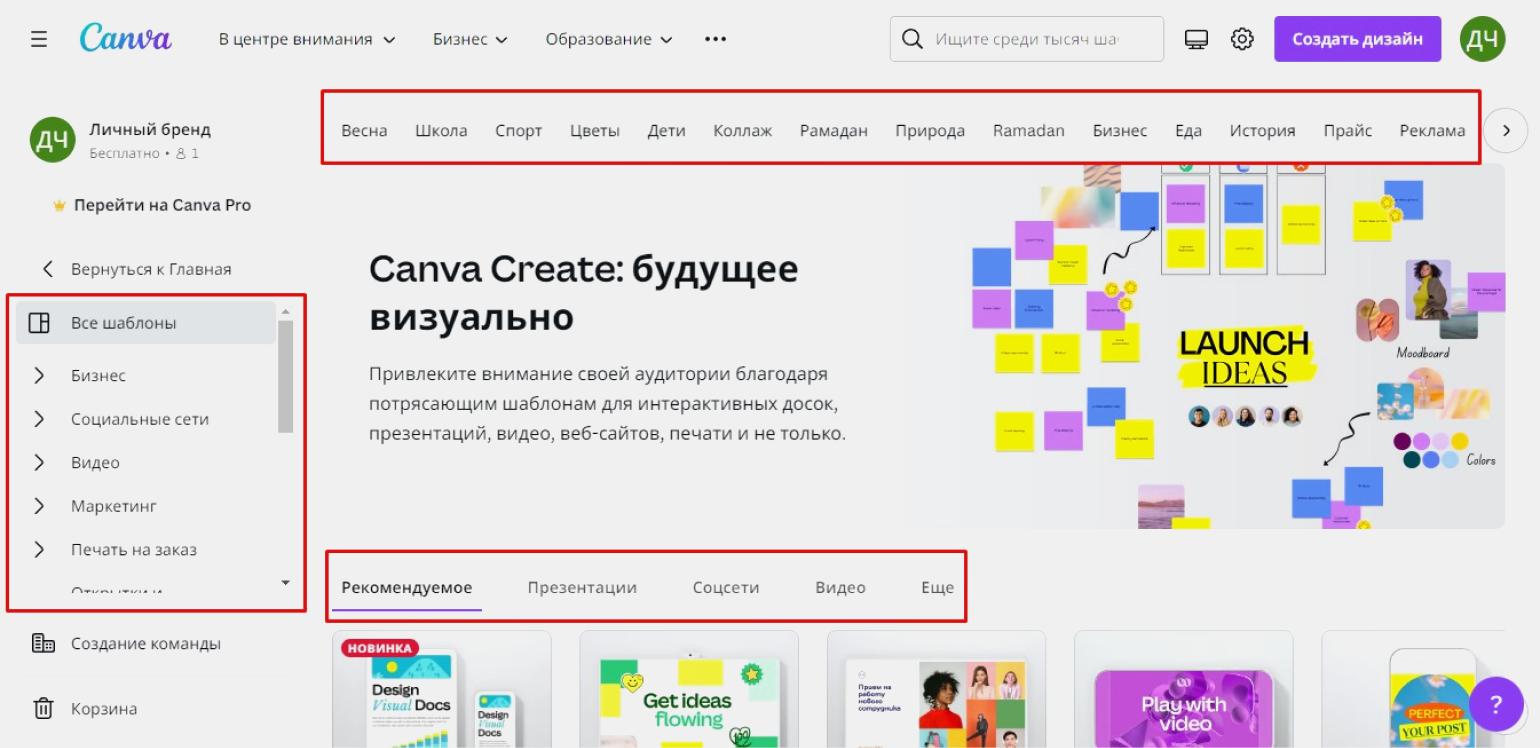The height and width of the screenshot is (748, 1540).
Task: Select the Школа category chip
Action: pos(441,130)
